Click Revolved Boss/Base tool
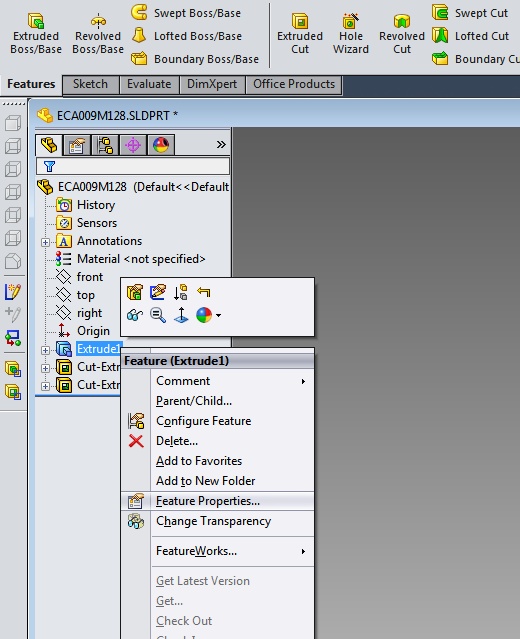520x639 pixels. coord(98,34)
